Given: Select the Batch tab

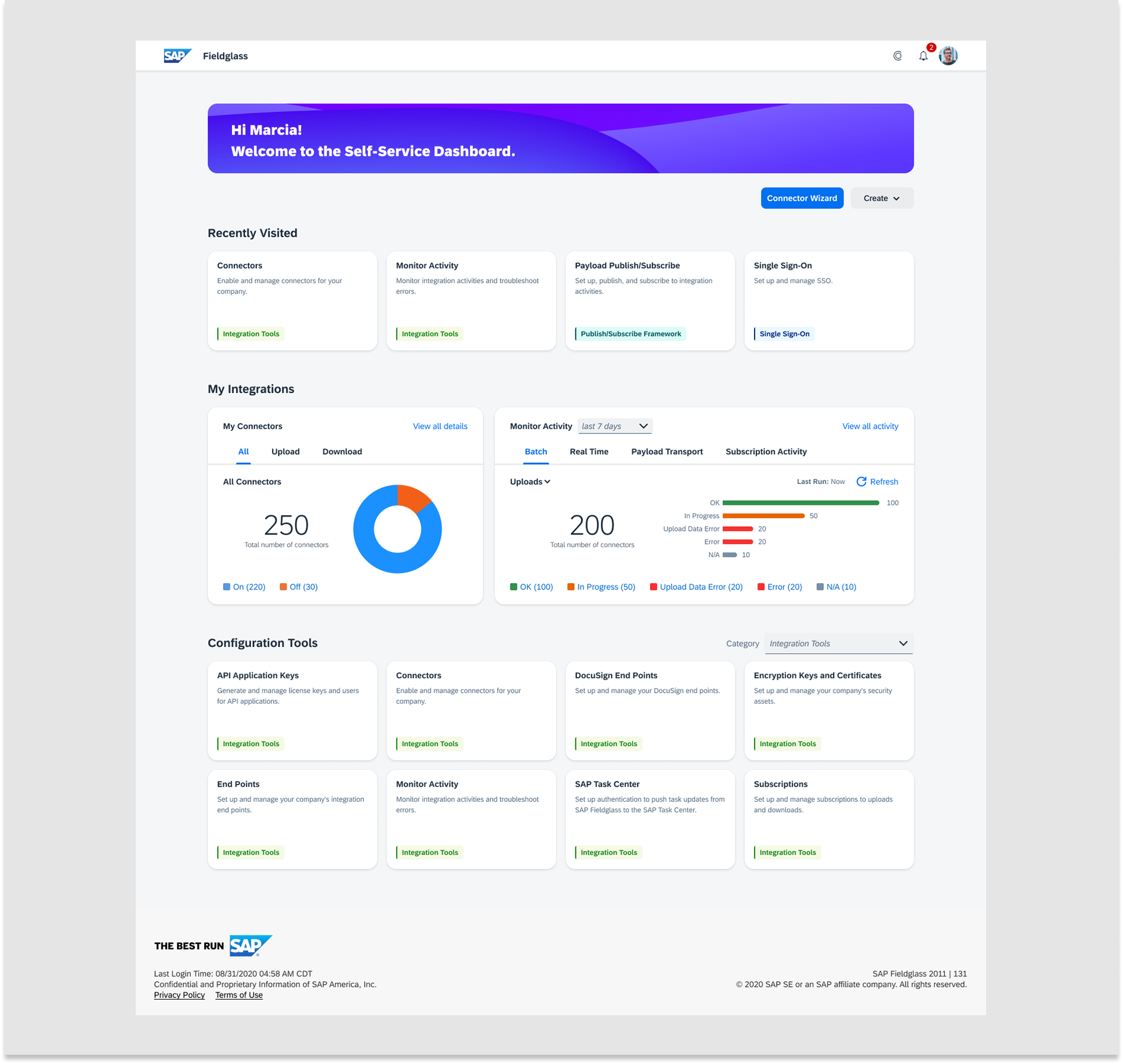Looking at the screenshot, I should tap(535, 451).
